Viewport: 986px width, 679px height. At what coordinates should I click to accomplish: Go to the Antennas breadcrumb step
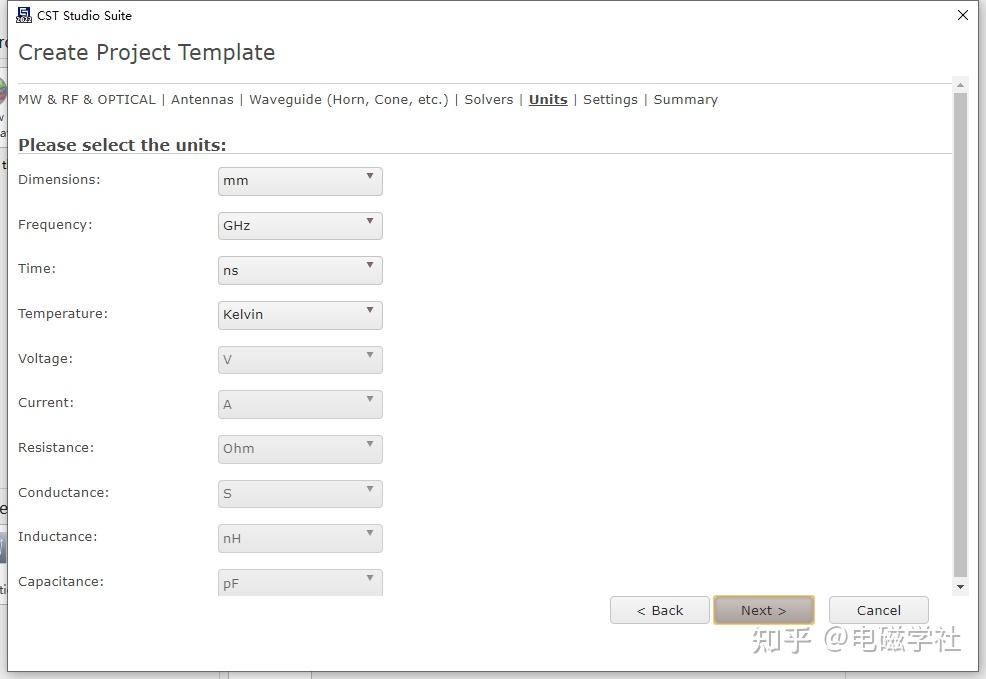coord(202,99)
